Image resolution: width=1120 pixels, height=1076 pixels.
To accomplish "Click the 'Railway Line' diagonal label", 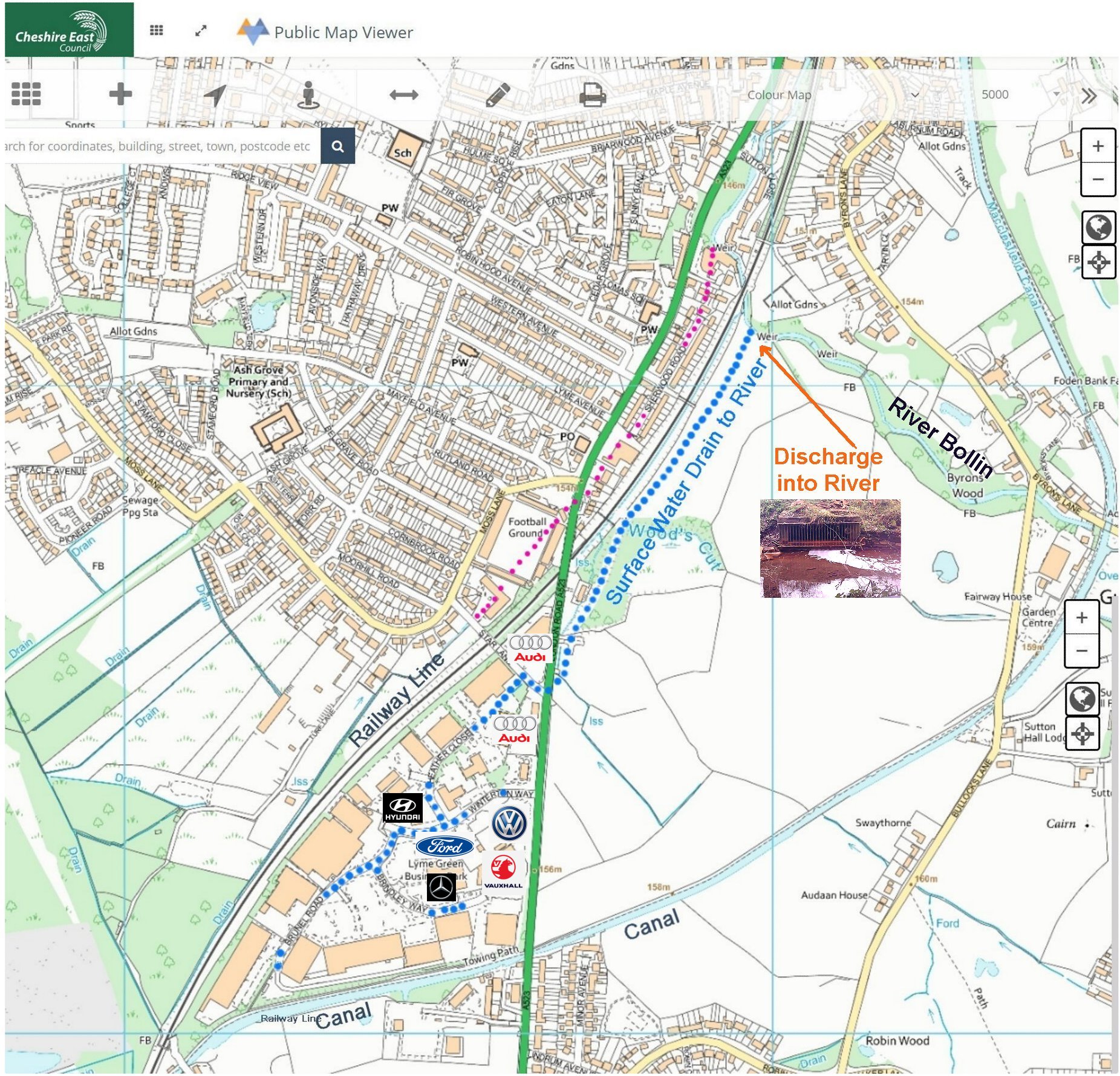I will click(397, 699).
